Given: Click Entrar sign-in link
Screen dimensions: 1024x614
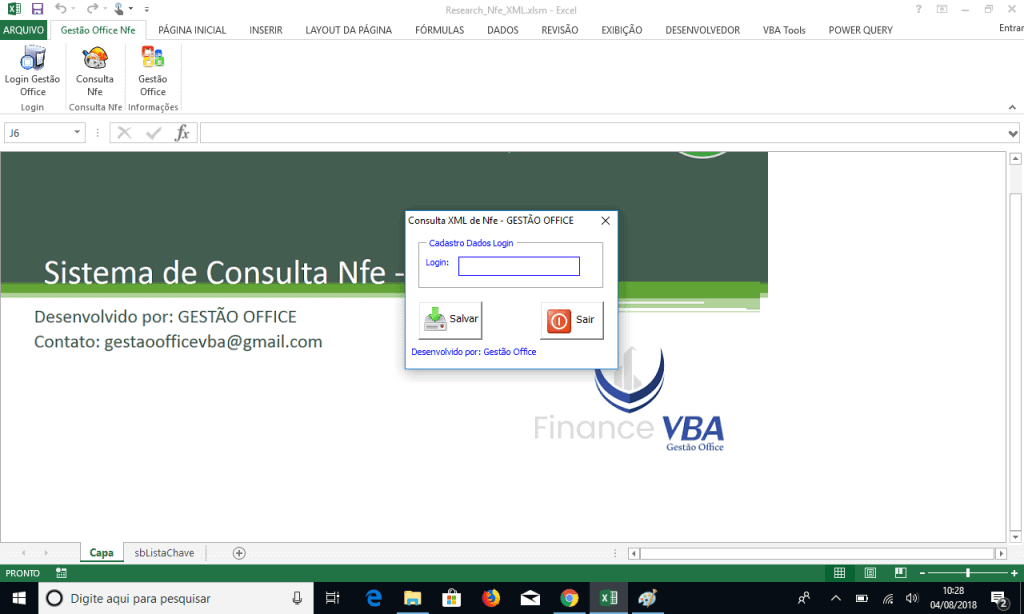Looking at the screenshot, I should coord(1011,27).
